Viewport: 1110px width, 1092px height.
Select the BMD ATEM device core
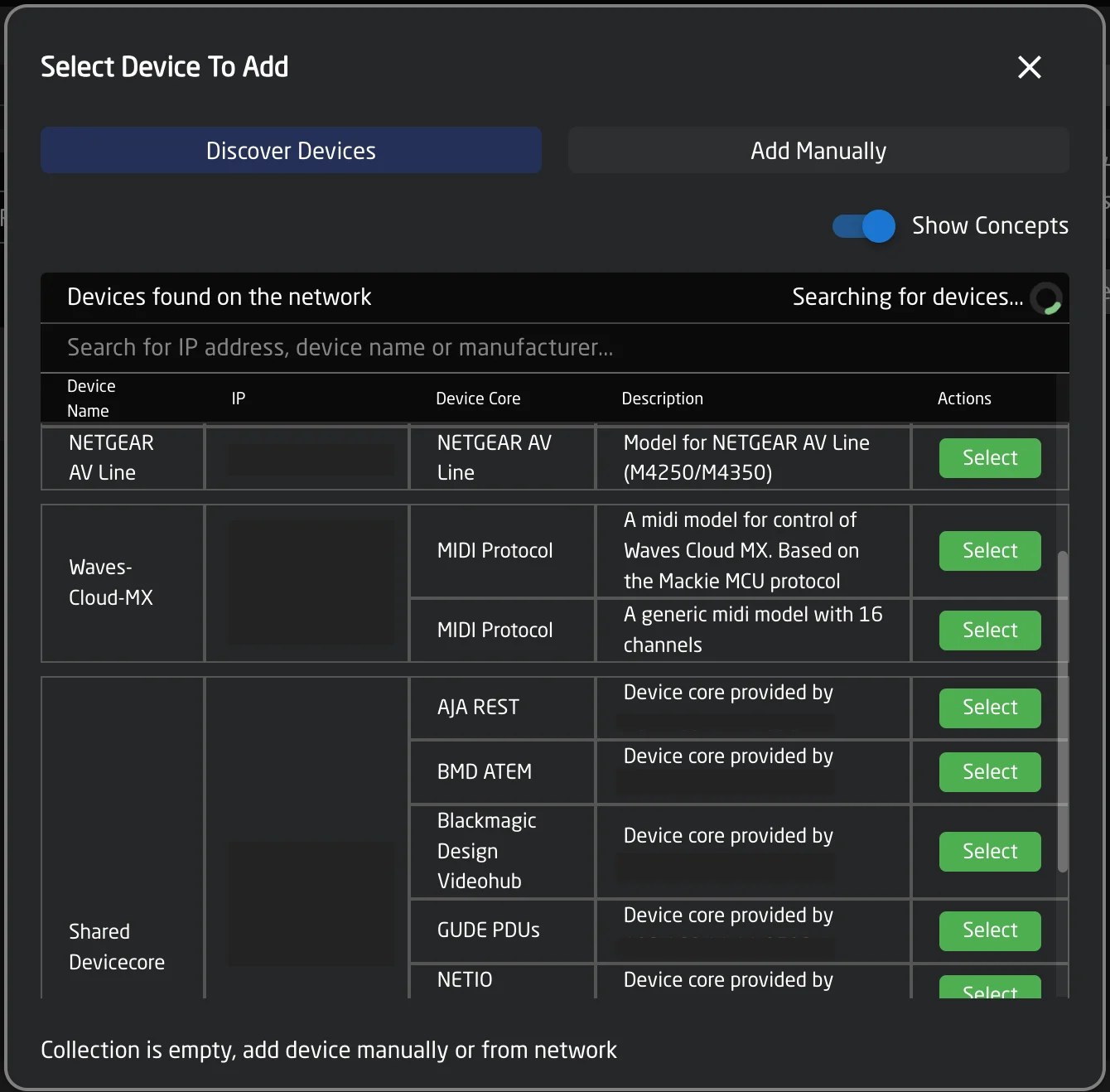point(990,772)
